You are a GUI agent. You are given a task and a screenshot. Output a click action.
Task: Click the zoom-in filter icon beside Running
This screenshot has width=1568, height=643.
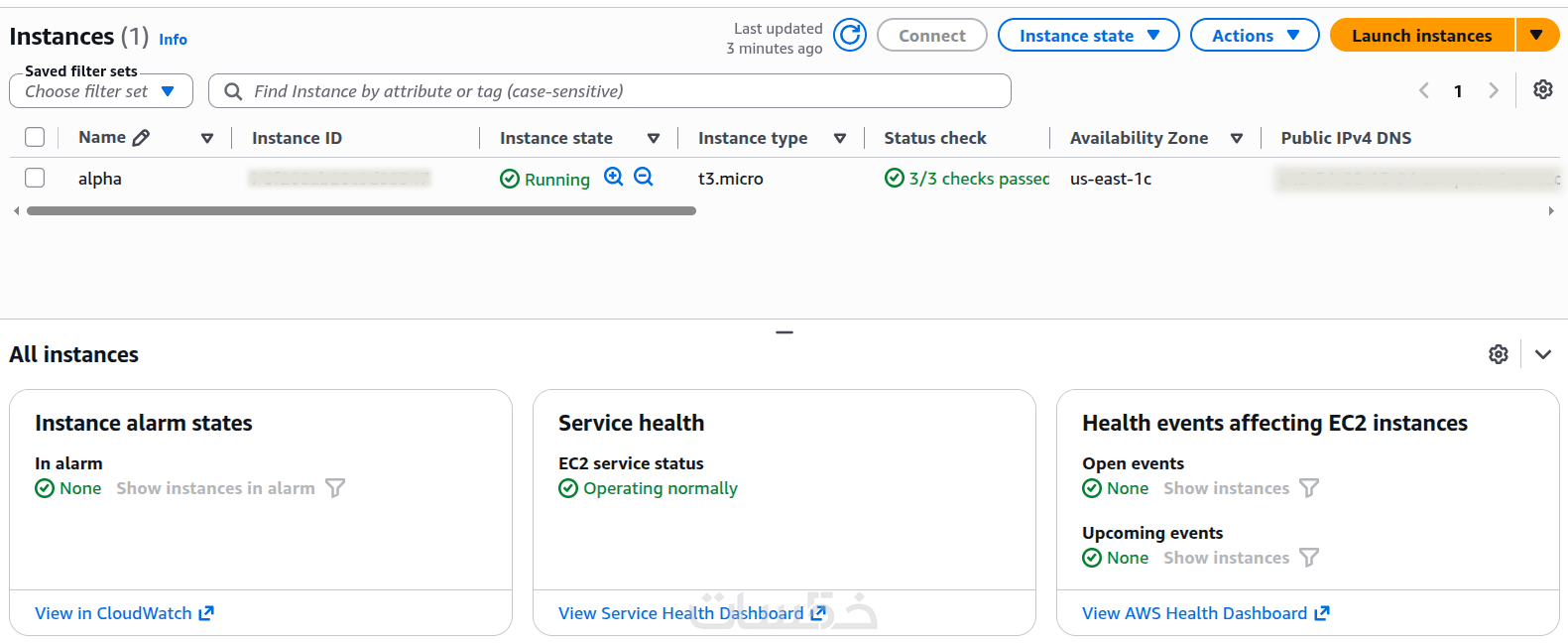coord(614,177)
